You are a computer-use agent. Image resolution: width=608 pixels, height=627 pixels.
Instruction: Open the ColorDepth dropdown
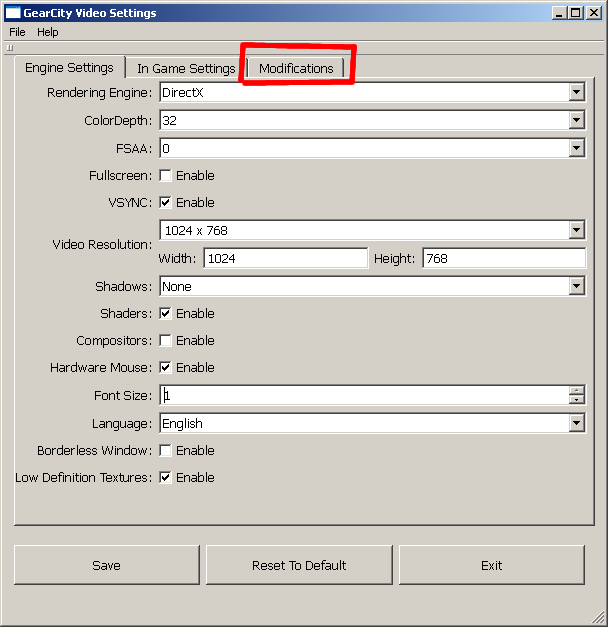coord(576,121)
